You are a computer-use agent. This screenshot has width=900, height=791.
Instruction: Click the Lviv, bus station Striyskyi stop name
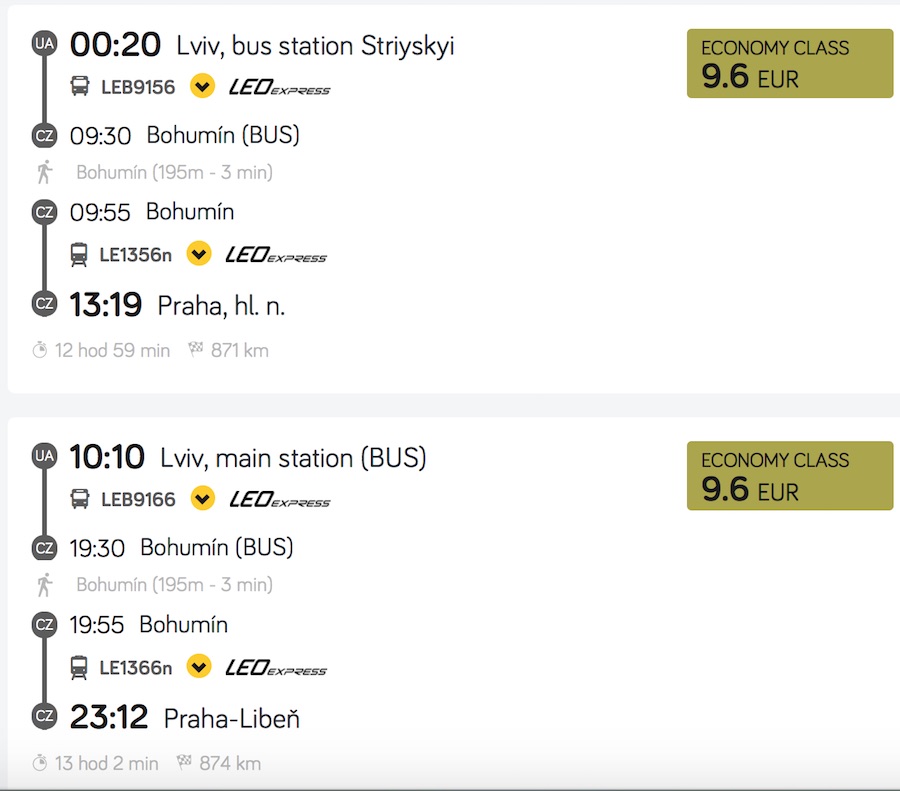(315, 46)
